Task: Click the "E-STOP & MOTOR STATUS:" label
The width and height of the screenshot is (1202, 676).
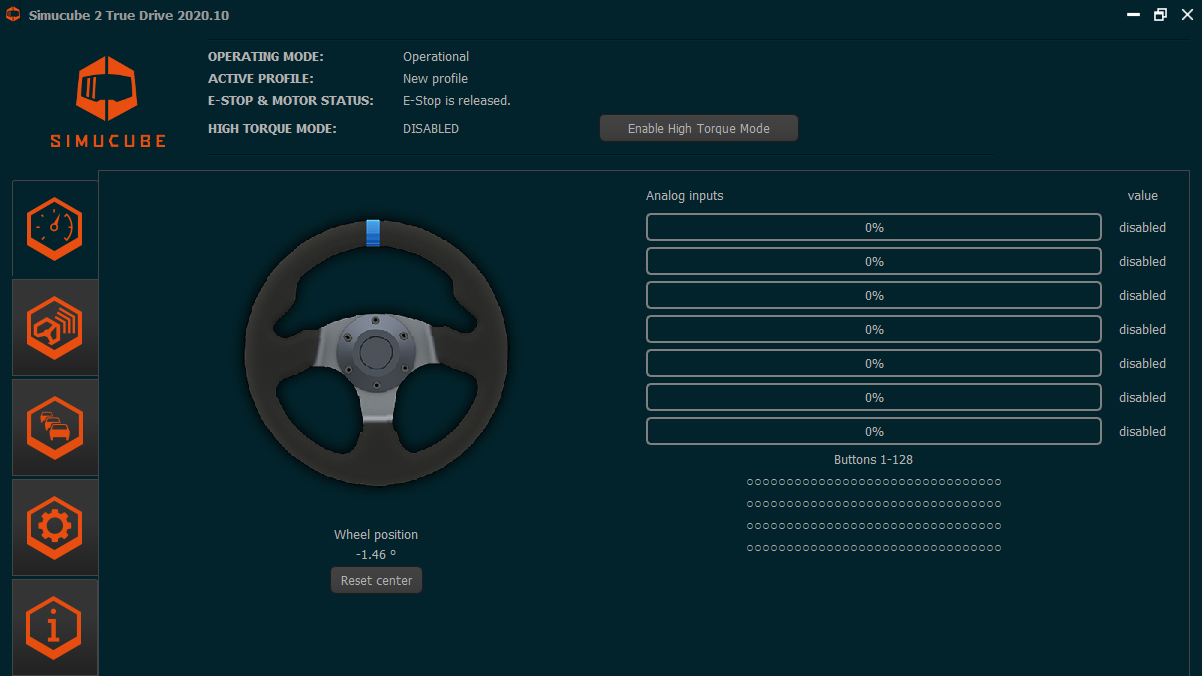Action: pyautogui.click(x=291, y=101)
